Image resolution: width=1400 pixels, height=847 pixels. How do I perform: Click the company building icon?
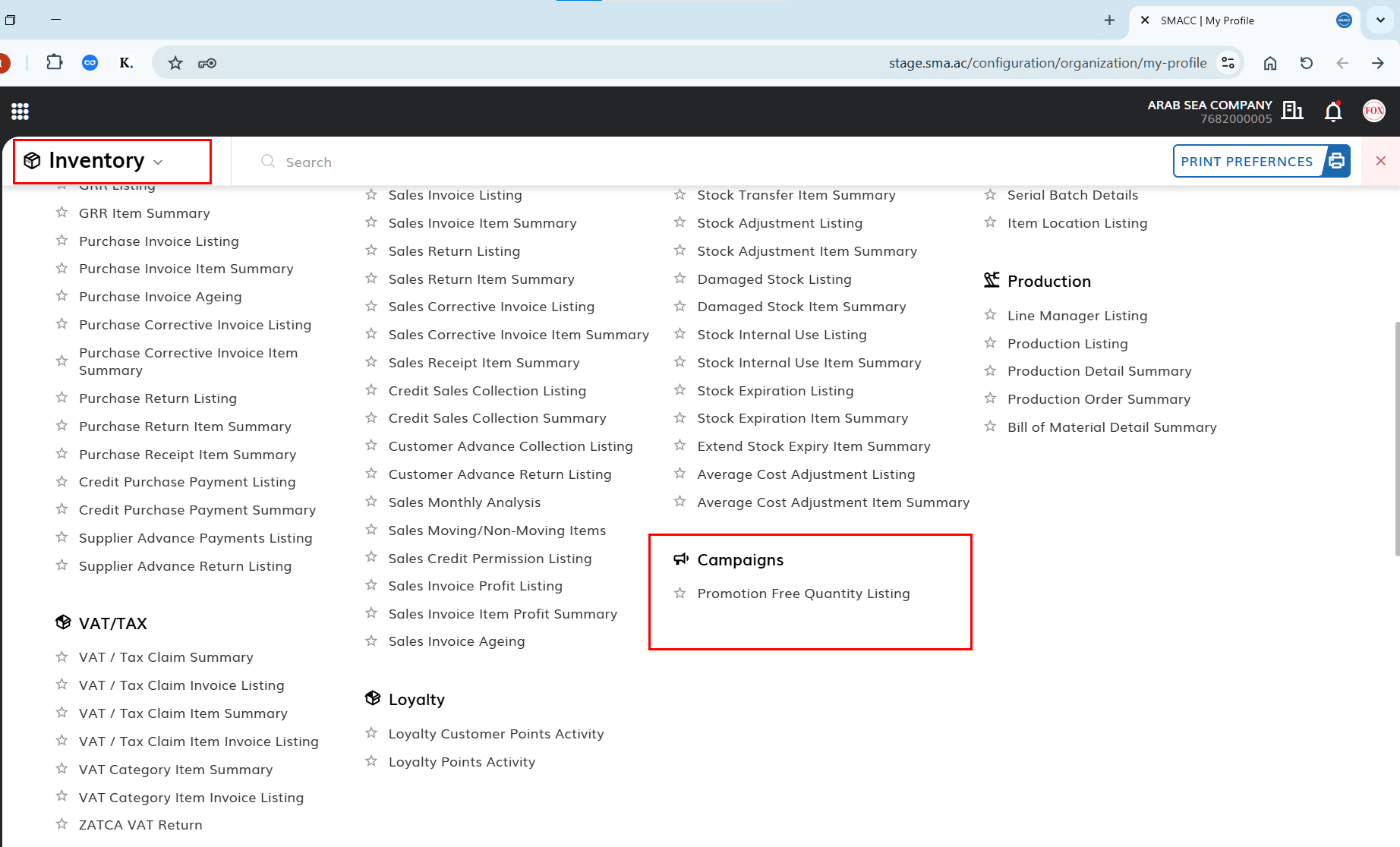tap(1292, 111)
